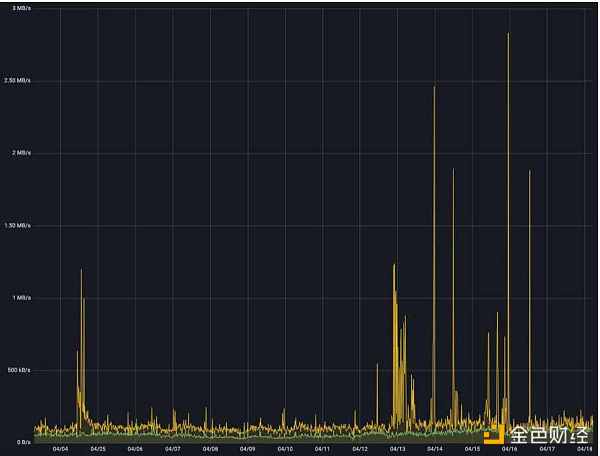The width and height of the screenshot is (600, 456).
Task: Click the 2.5 MB/s spike peak at 04/14
Action: 434,88
